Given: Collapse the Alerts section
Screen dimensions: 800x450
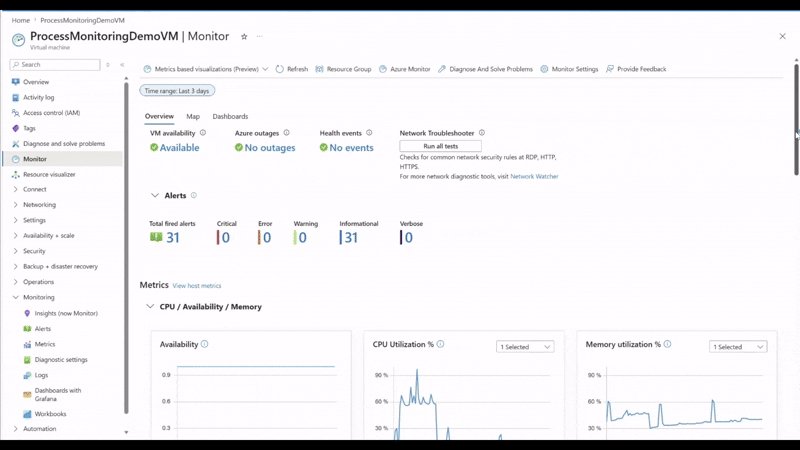Looking at the screenshot, I should [x=155, y=195].
